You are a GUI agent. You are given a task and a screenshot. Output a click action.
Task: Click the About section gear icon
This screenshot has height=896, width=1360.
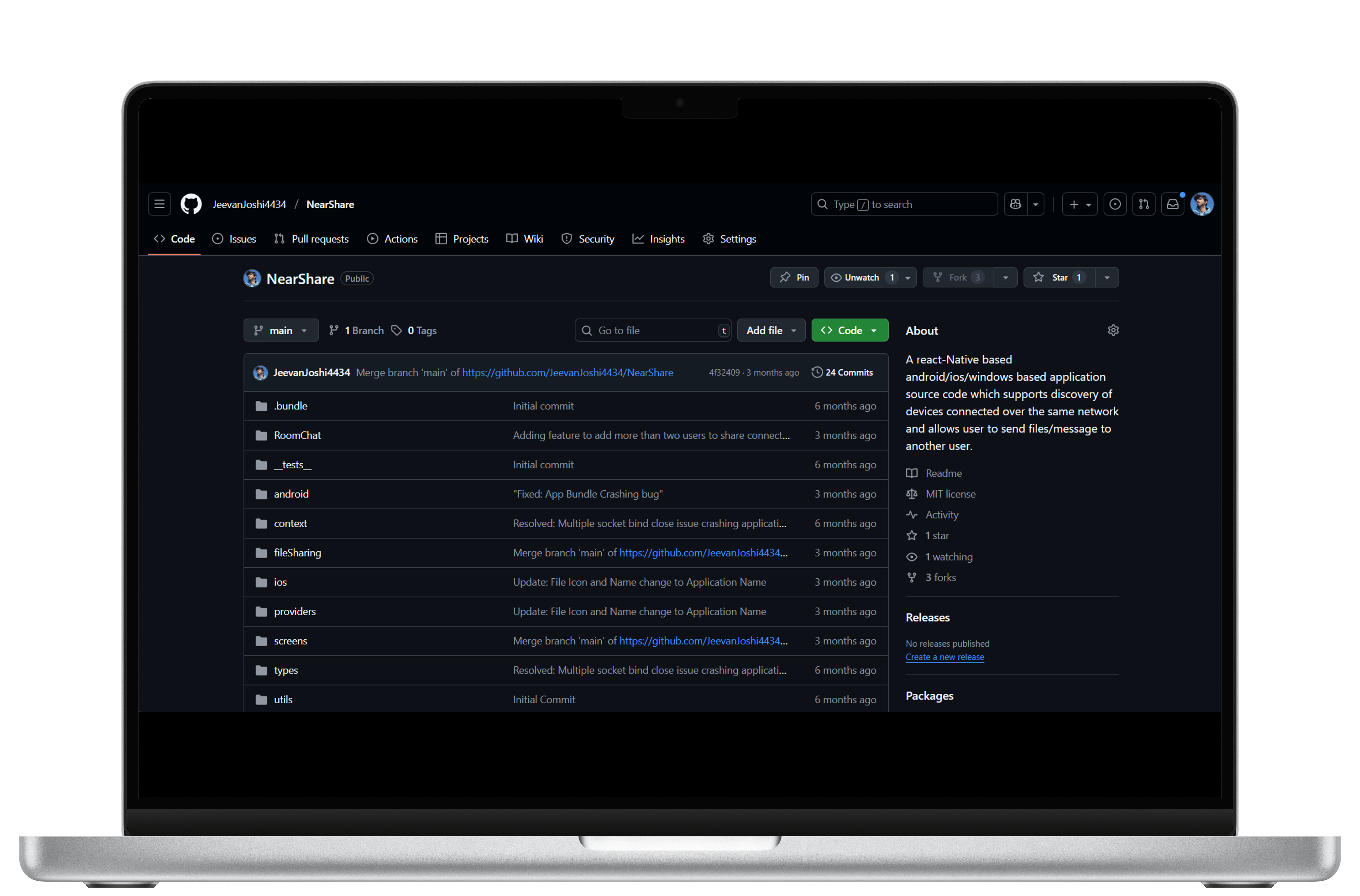click(1113, 330)
